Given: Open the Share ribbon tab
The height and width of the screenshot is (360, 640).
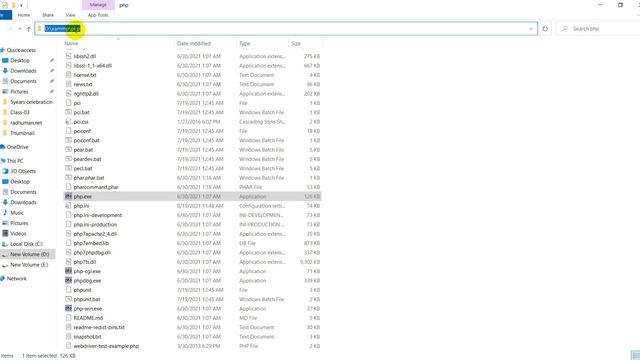Looking at the screenshot, I should [x=48, y=15].
